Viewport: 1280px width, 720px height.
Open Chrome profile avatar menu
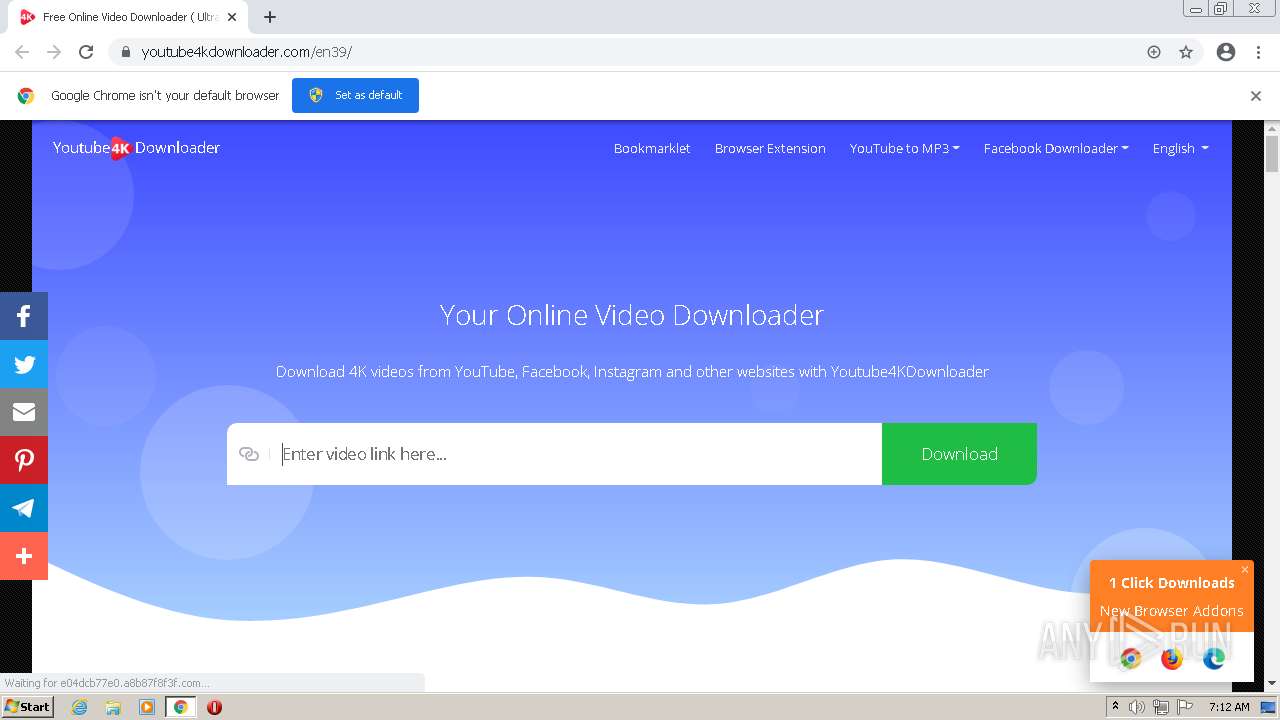tap(1226, 52)
